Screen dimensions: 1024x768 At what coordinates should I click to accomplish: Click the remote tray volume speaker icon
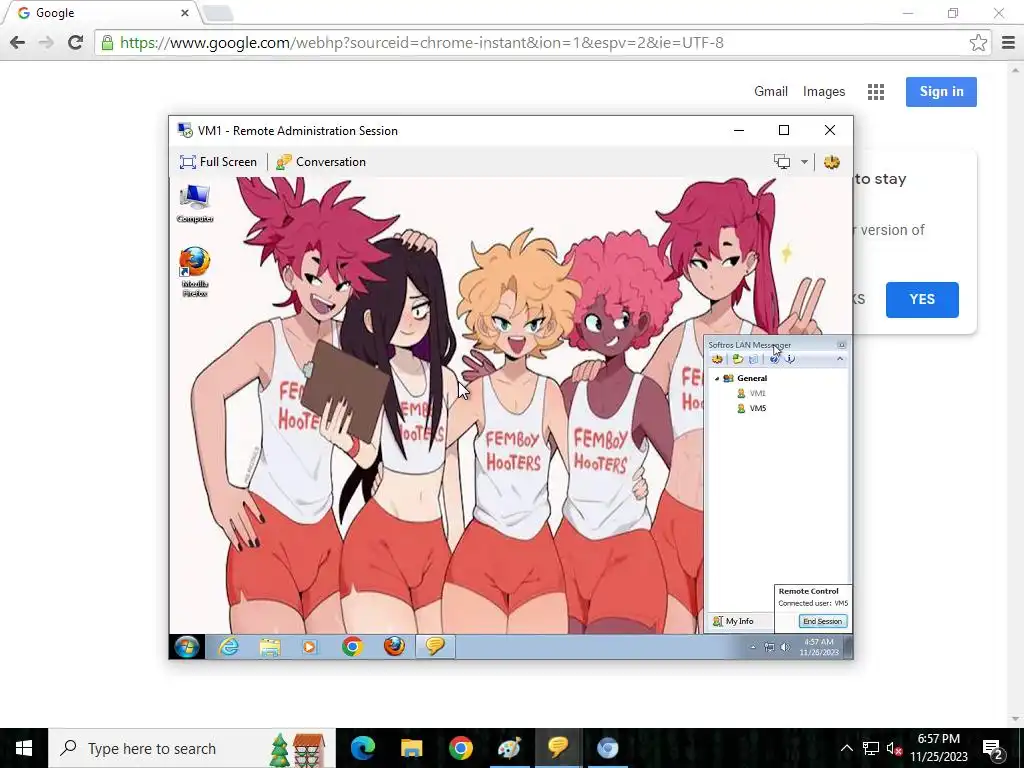785,647
